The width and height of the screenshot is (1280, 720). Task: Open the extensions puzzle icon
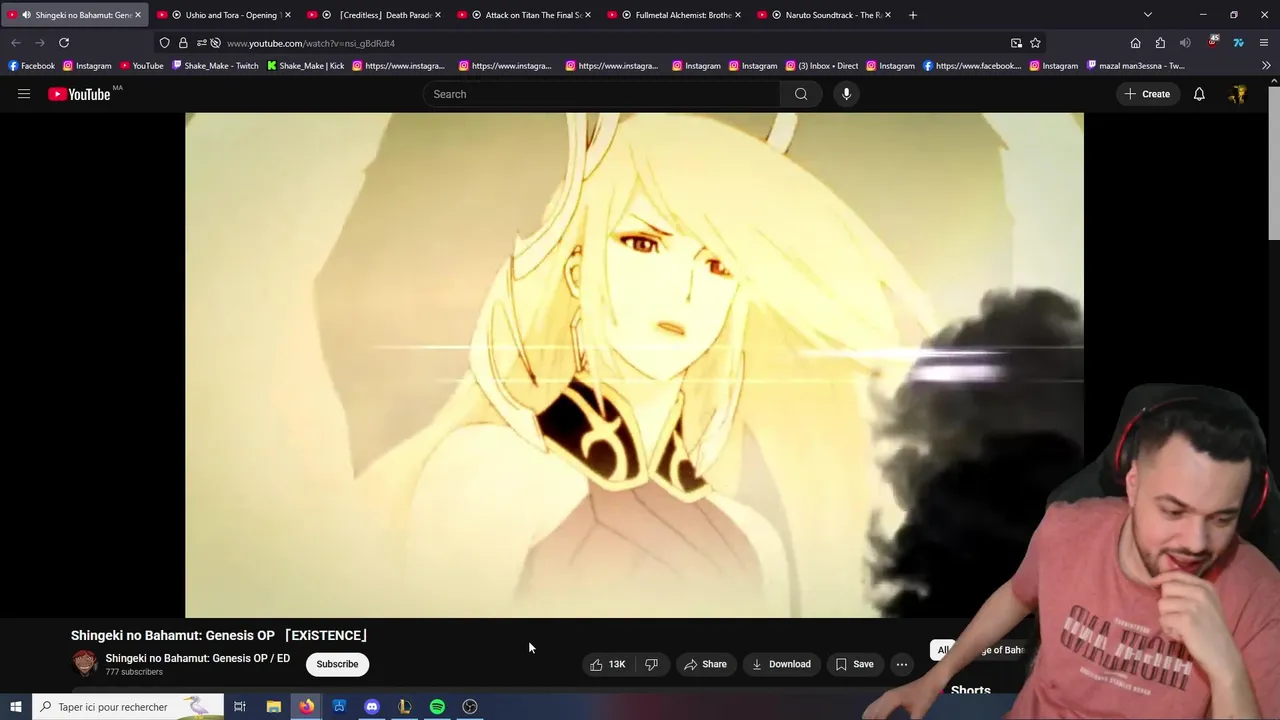pyautogui.click(x=1160, y=43)
